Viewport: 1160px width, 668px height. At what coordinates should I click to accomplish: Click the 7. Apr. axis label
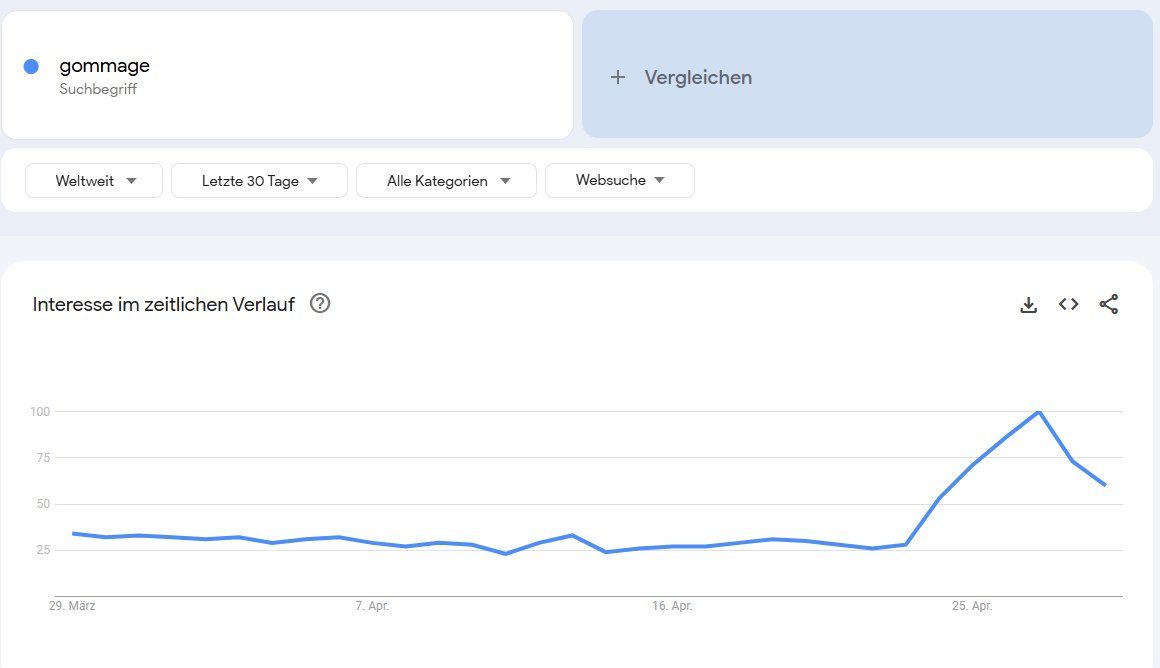pos(371,606)
